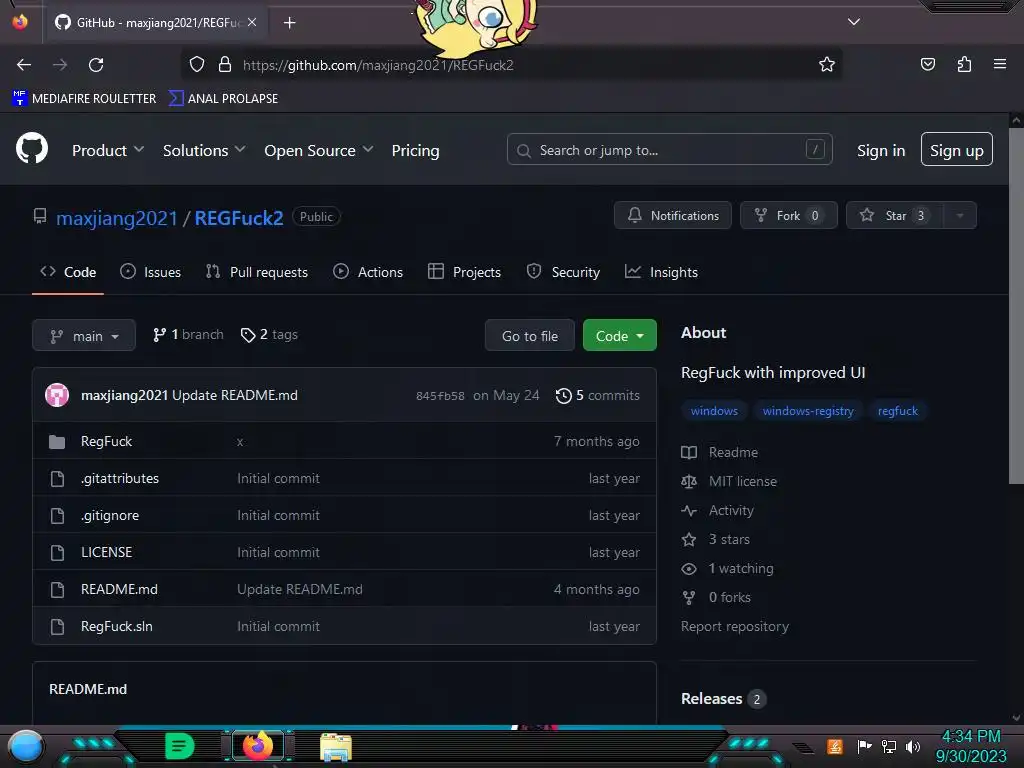
Task: Click the GitHub Octocat logo
Action: tap(32, 149)
